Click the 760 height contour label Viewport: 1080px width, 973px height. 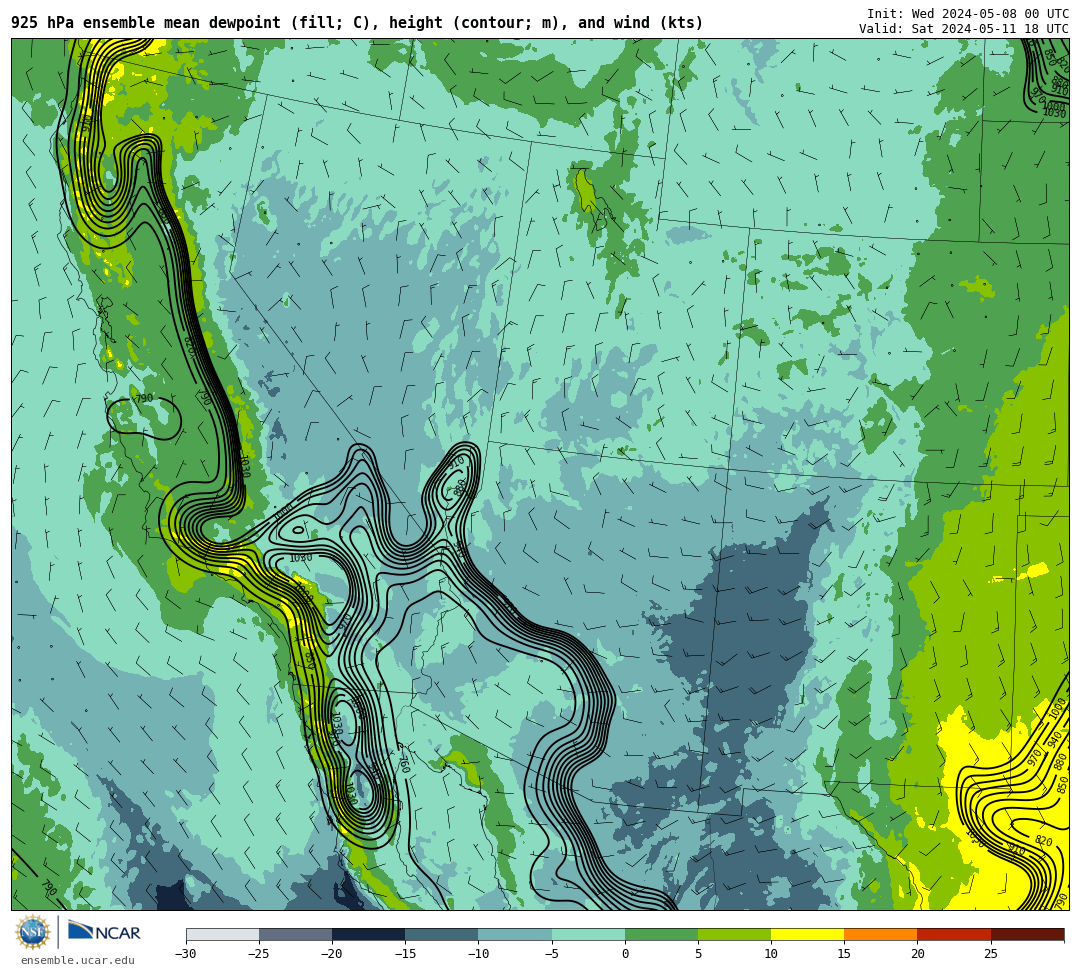coord(404,762)
